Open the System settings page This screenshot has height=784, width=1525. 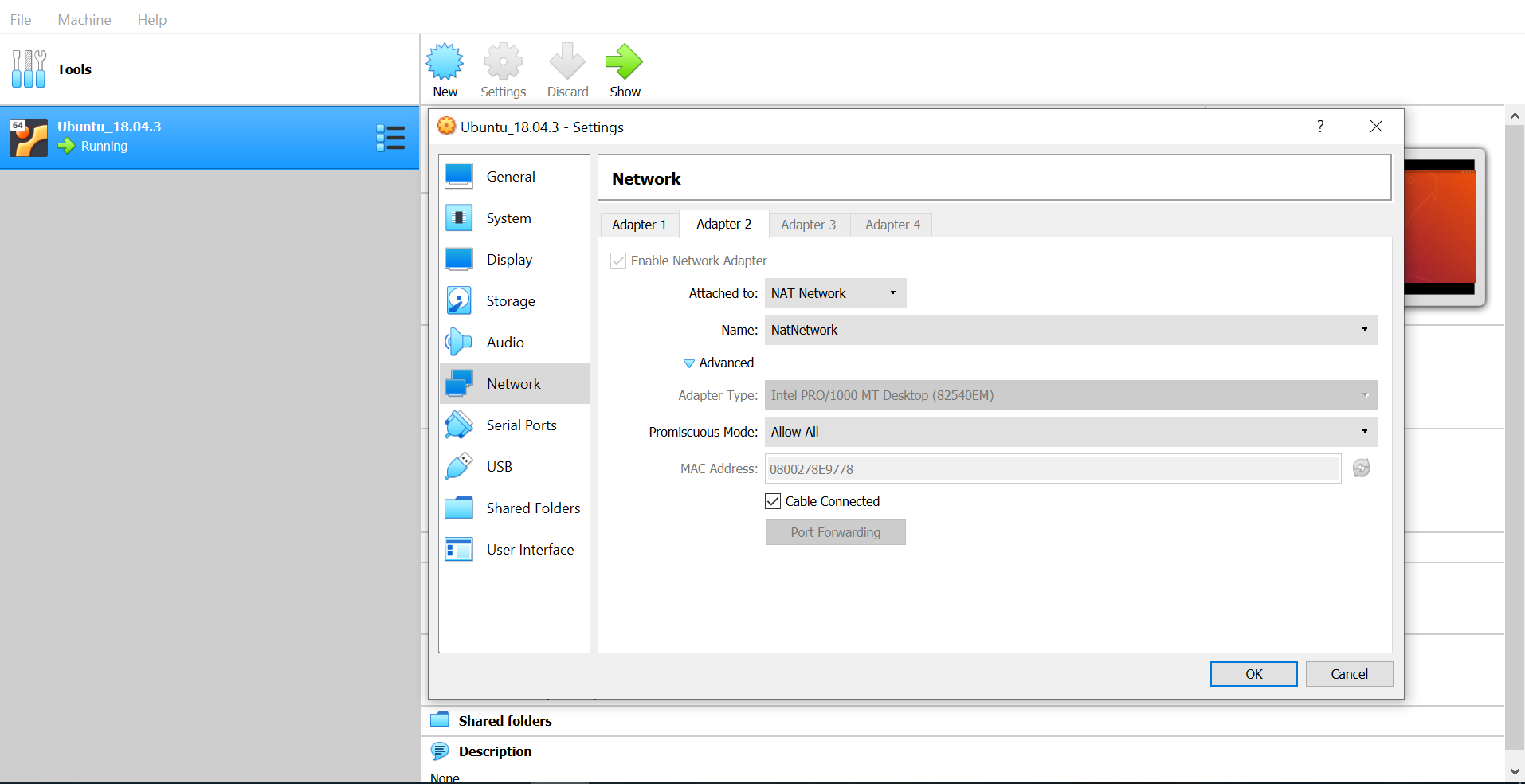[459, 218]
